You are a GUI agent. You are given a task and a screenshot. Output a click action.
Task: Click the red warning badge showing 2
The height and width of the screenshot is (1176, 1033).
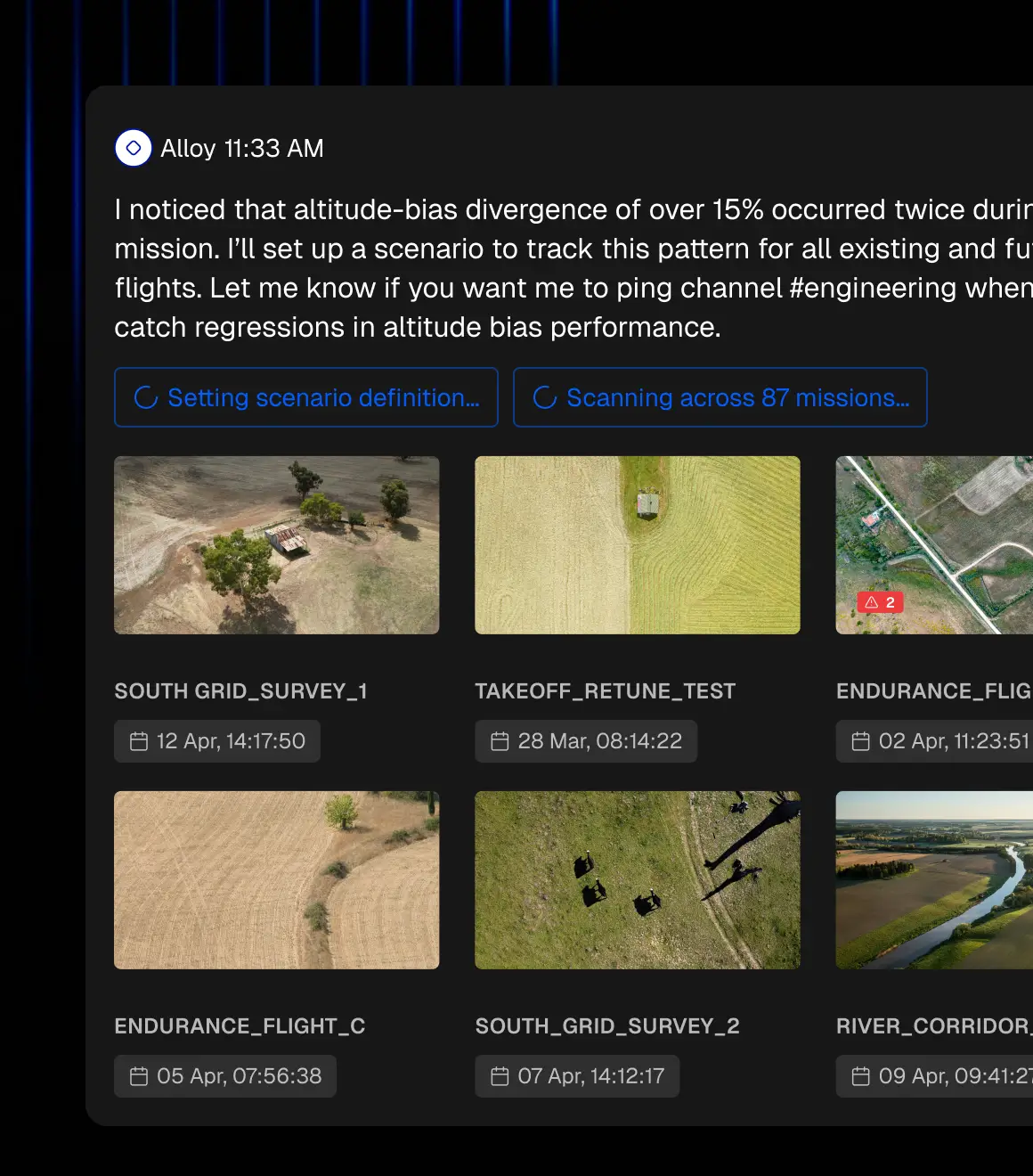(880, 602)
